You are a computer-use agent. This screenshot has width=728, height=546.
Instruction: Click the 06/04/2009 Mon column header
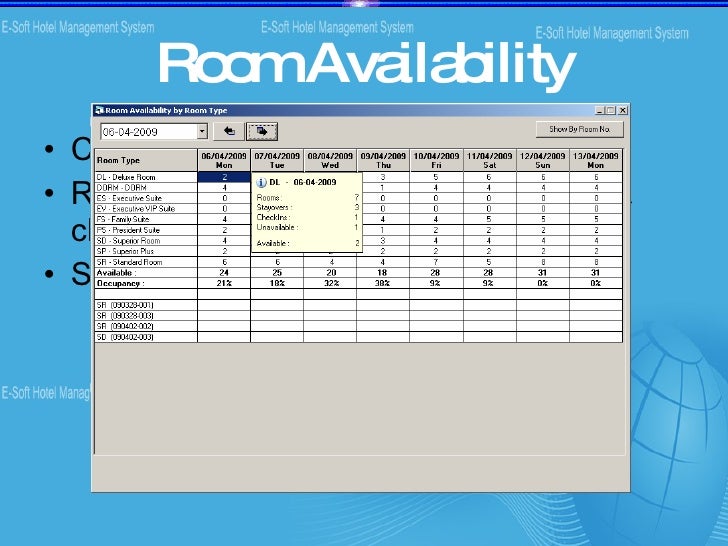tap(224, 160)
